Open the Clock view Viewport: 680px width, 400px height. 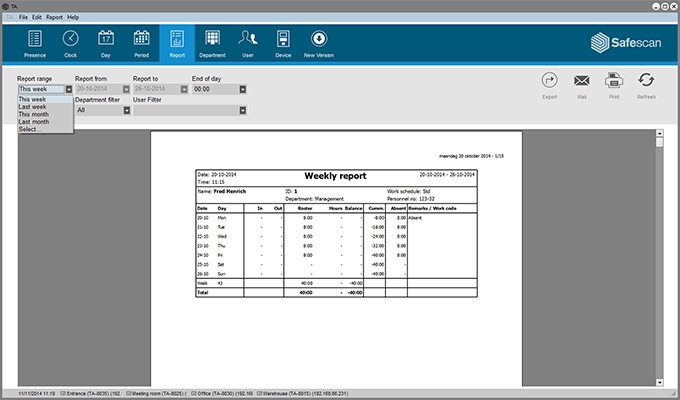[70, 43]
